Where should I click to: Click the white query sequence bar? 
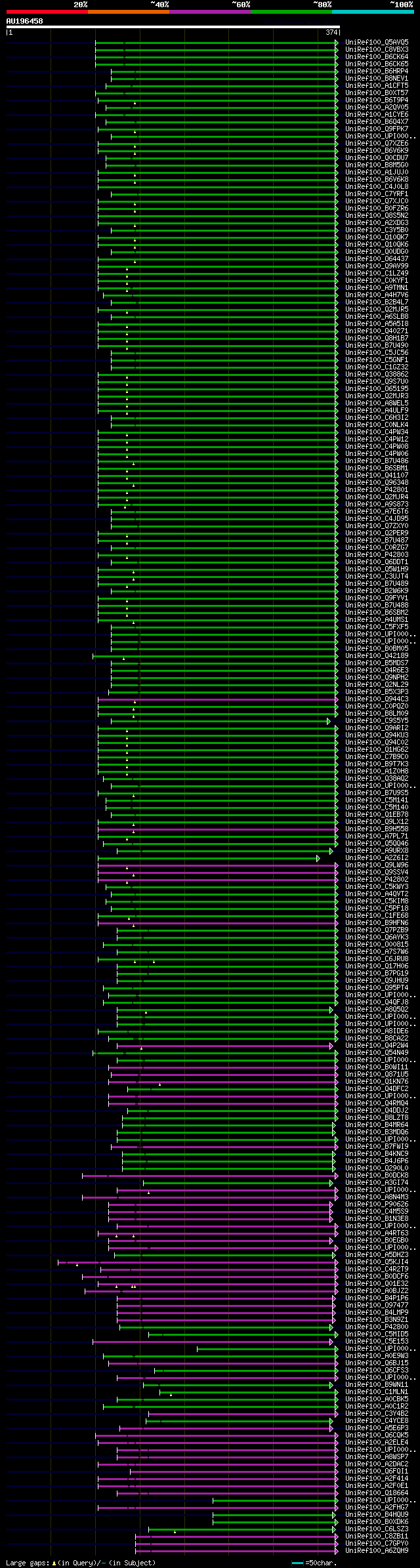(173, 27)
